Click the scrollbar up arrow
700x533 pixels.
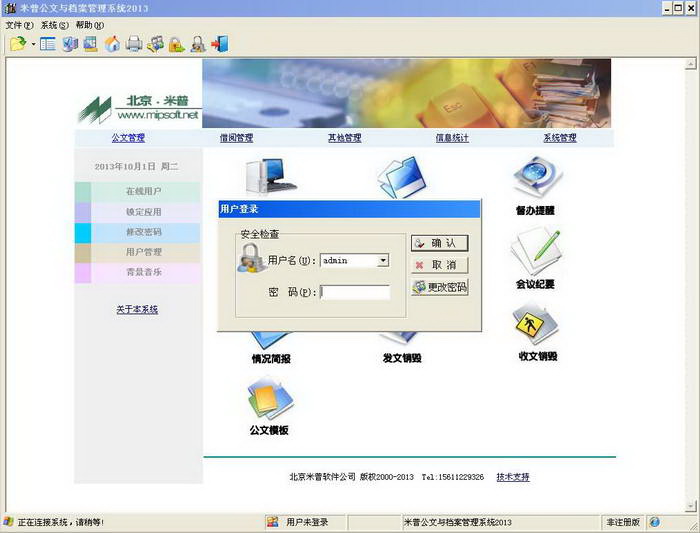(x=690, y=64)
